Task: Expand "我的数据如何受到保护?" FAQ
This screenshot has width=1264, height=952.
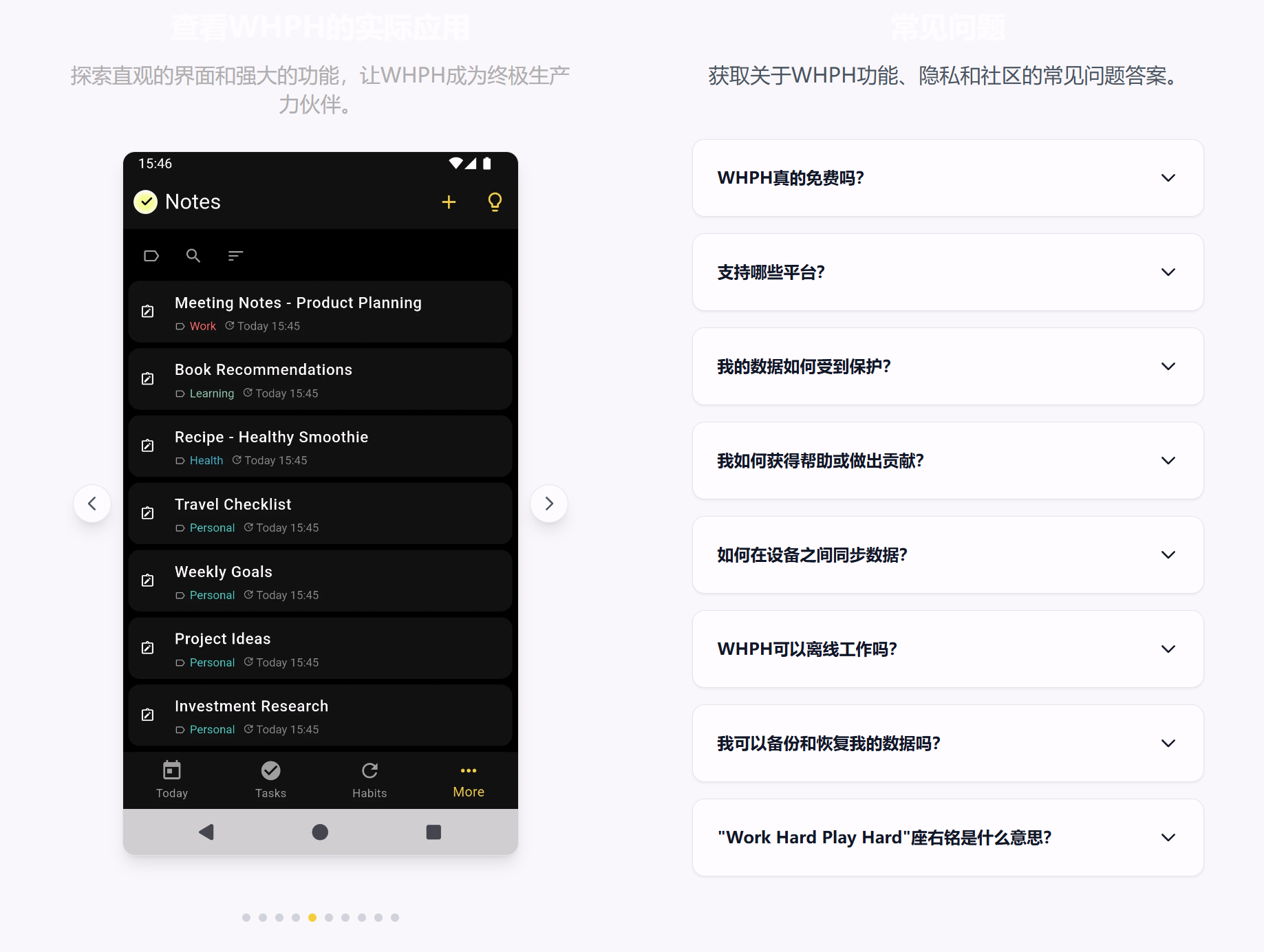Action: click(x=947, y=367)
